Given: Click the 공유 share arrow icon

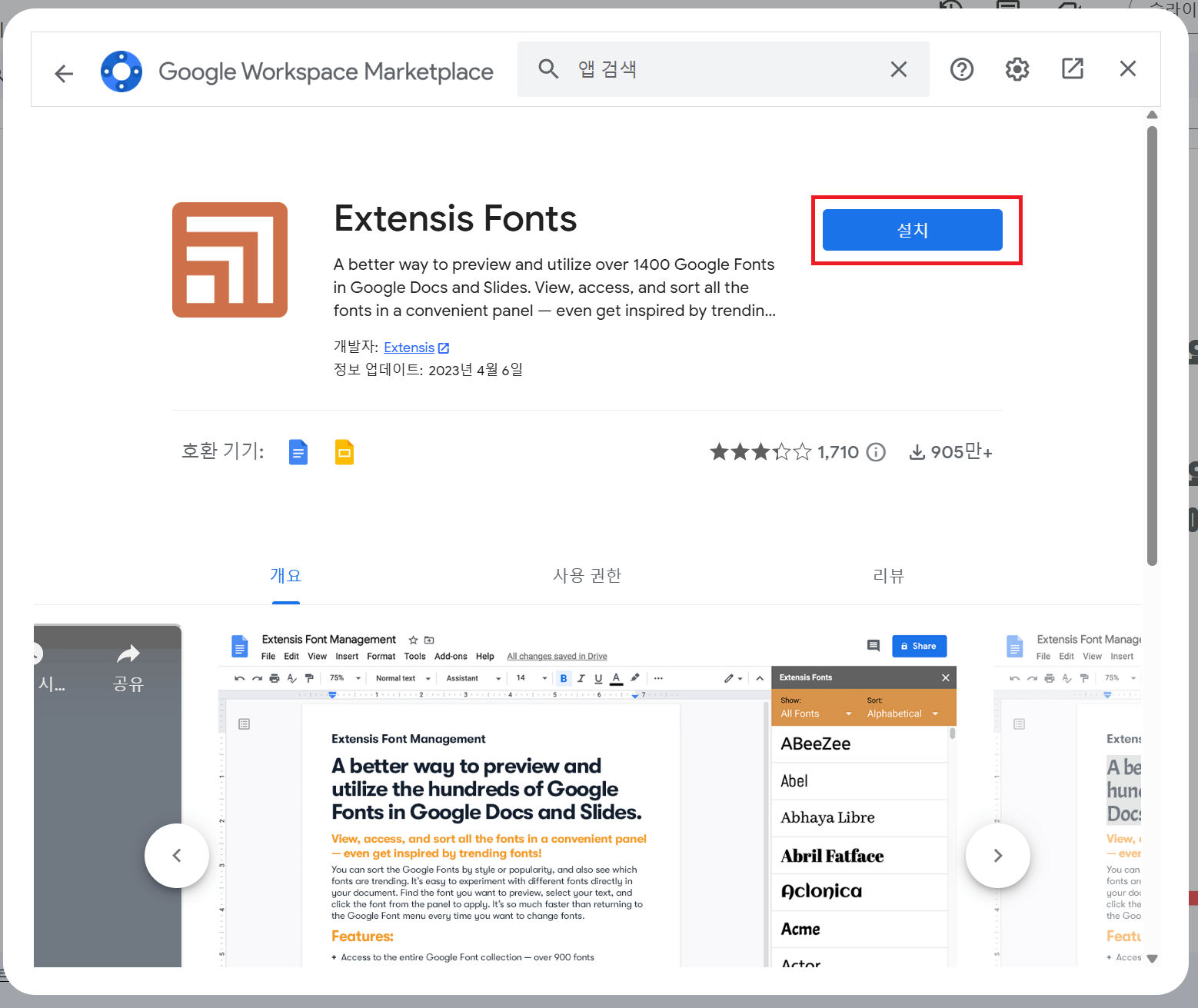Looking at the screenshot, I should click(128, 654).
